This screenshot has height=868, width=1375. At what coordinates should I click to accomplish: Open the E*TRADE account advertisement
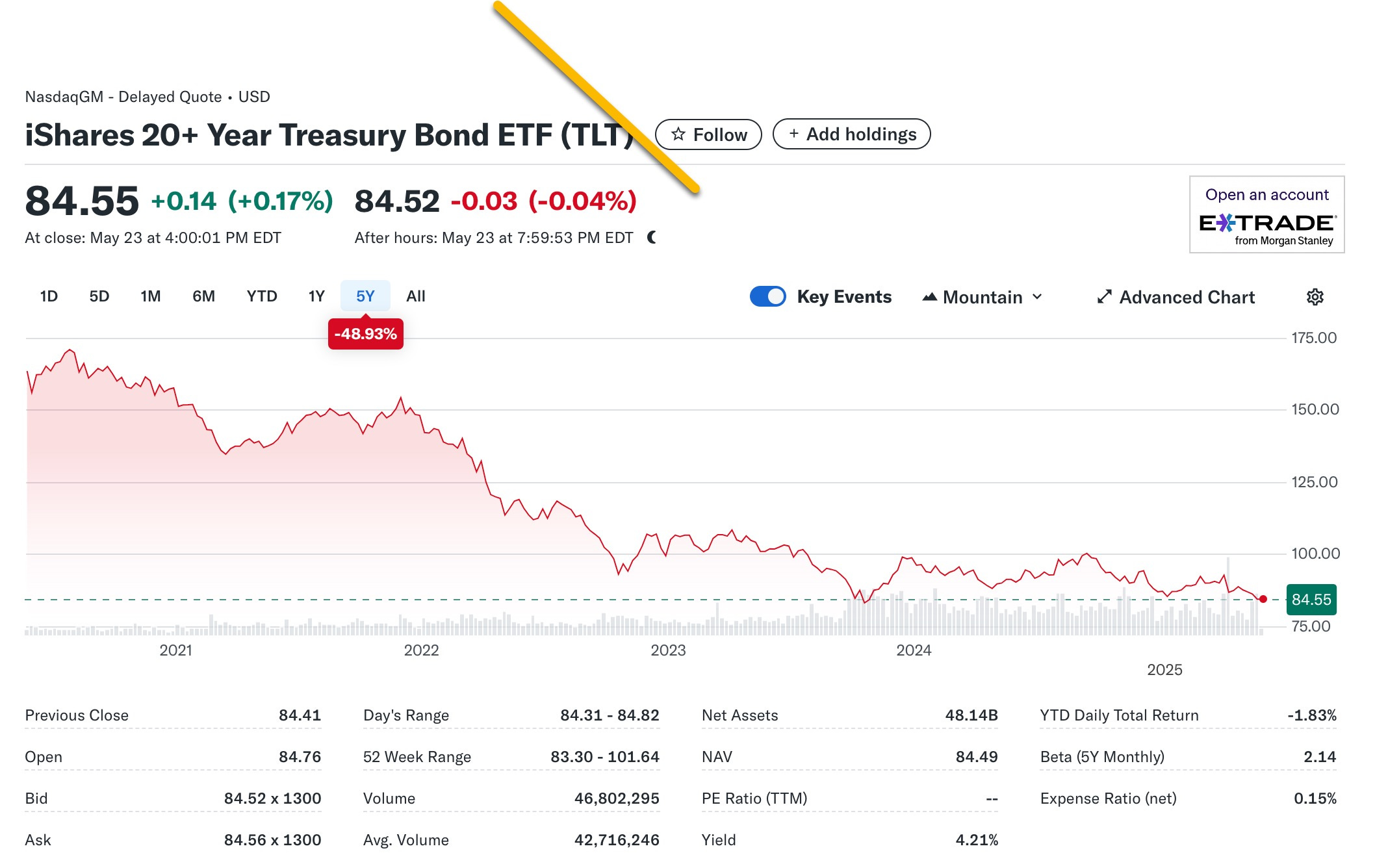click(x=1266, y=214)
